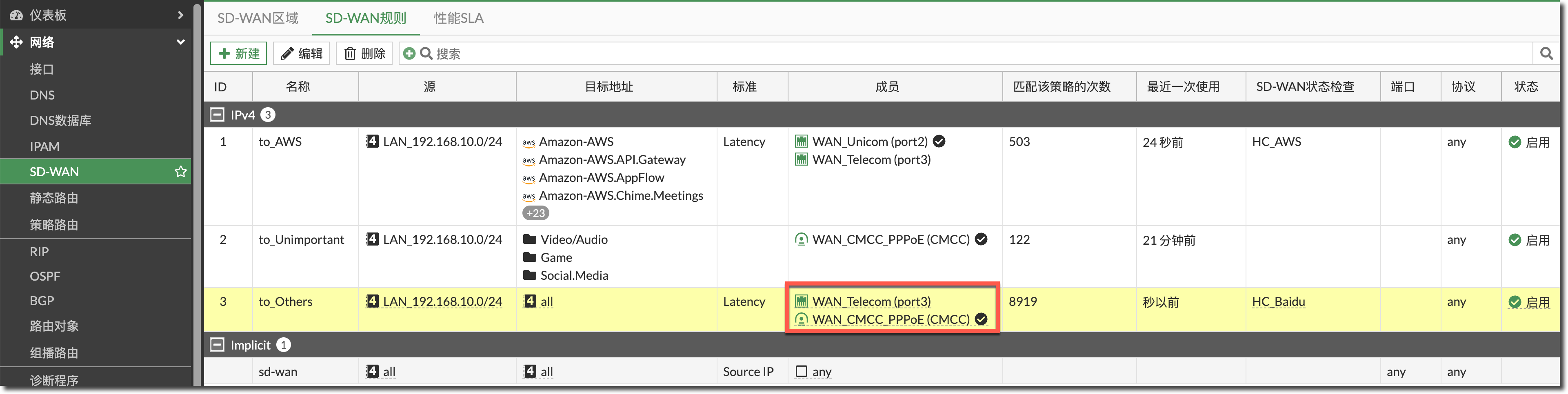The image size is (1568, 394).
Task: Click the dashboard gauge icon in sidebar
Action: 16,15
